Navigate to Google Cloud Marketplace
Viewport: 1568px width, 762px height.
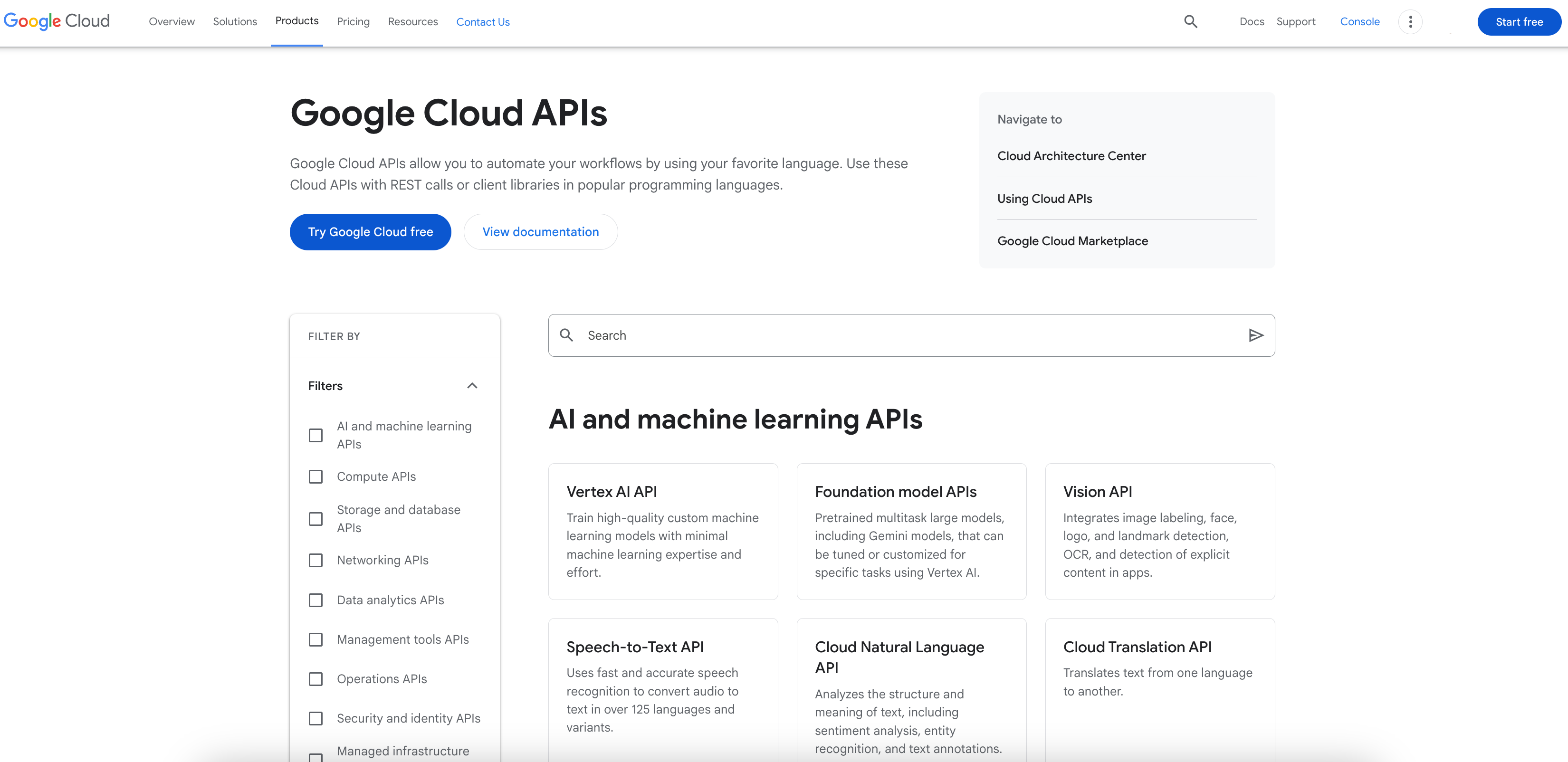1072,241
